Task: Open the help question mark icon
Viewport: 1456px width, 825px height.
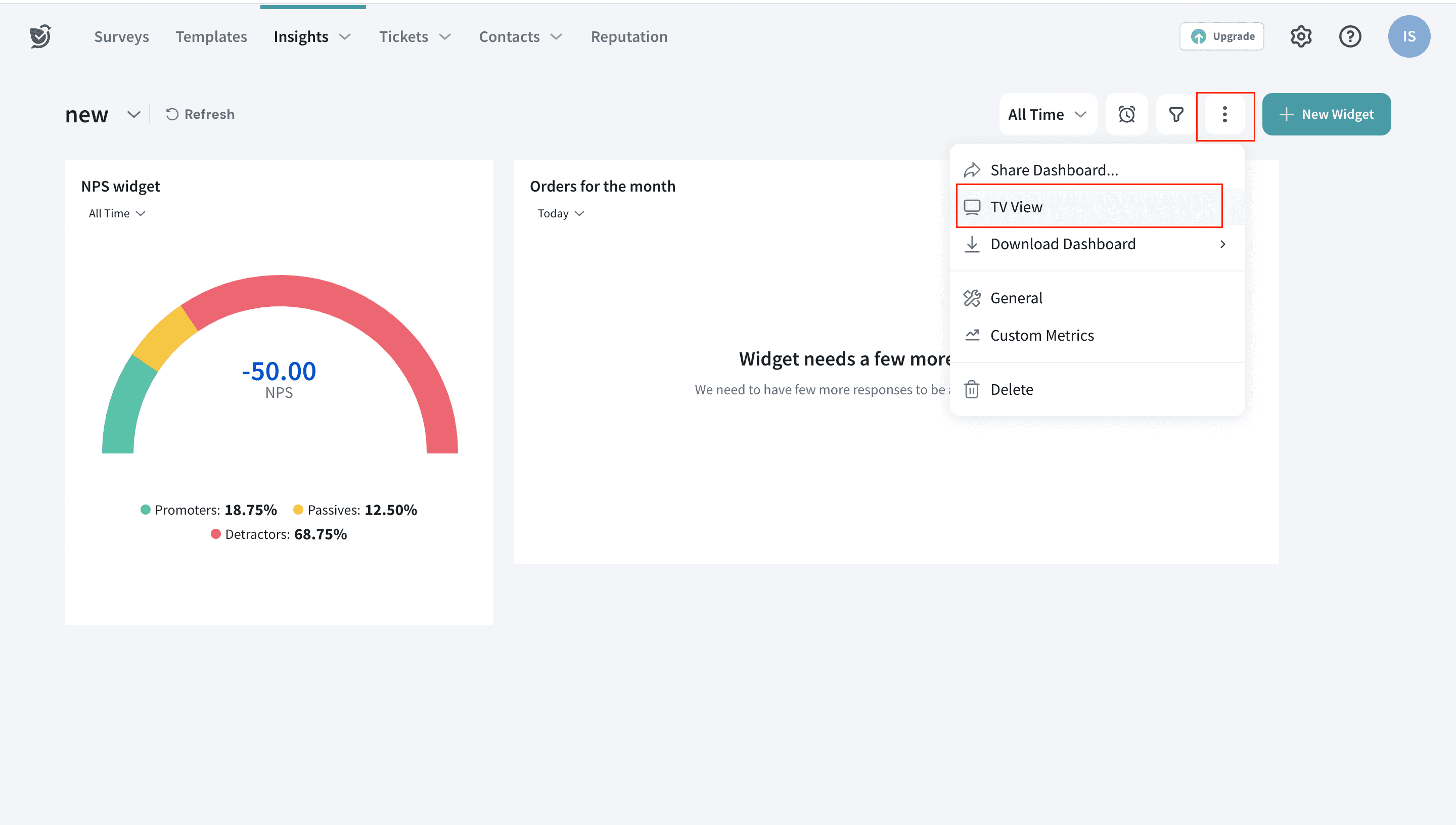Action: point(1349,36)
